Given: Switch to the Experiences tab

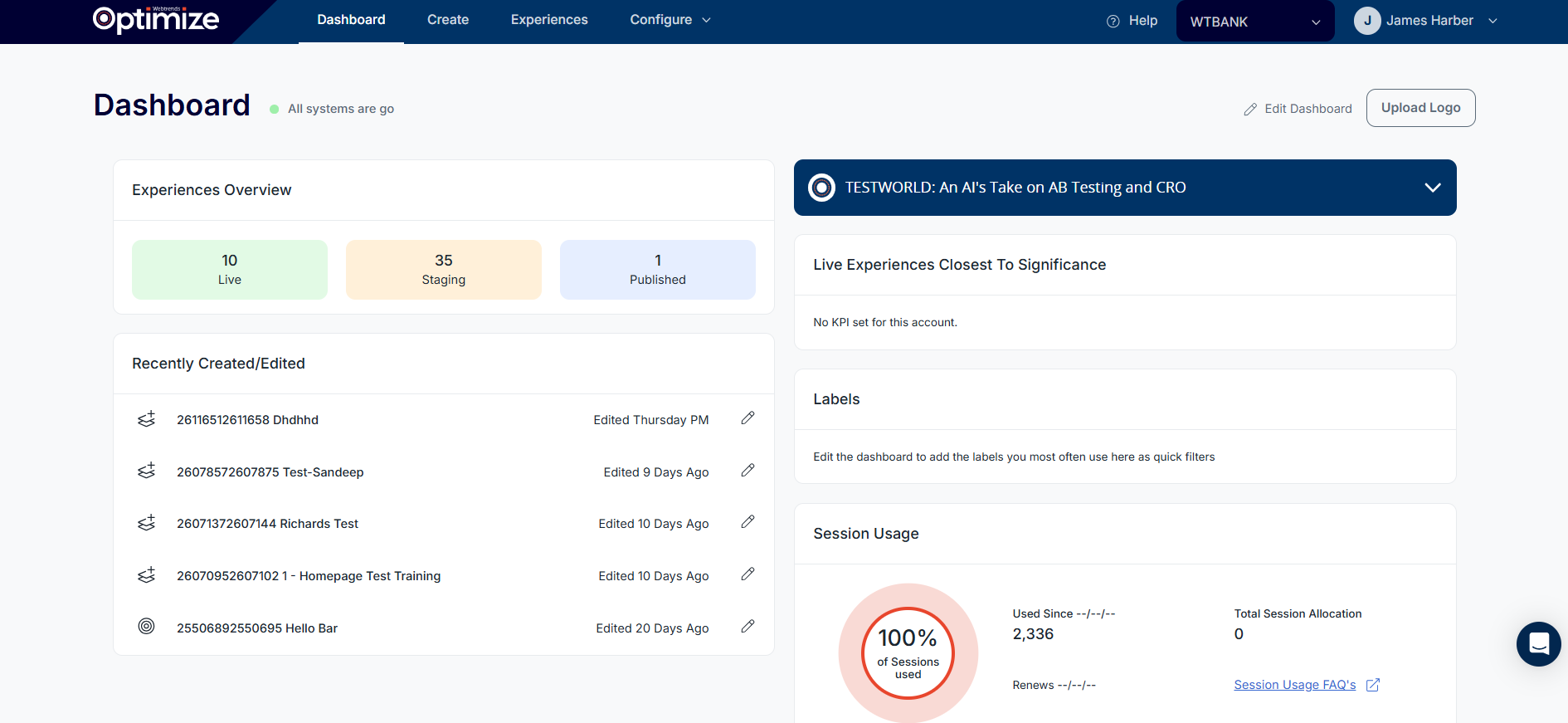Looking at the screenshot, I should pos(549,20).
